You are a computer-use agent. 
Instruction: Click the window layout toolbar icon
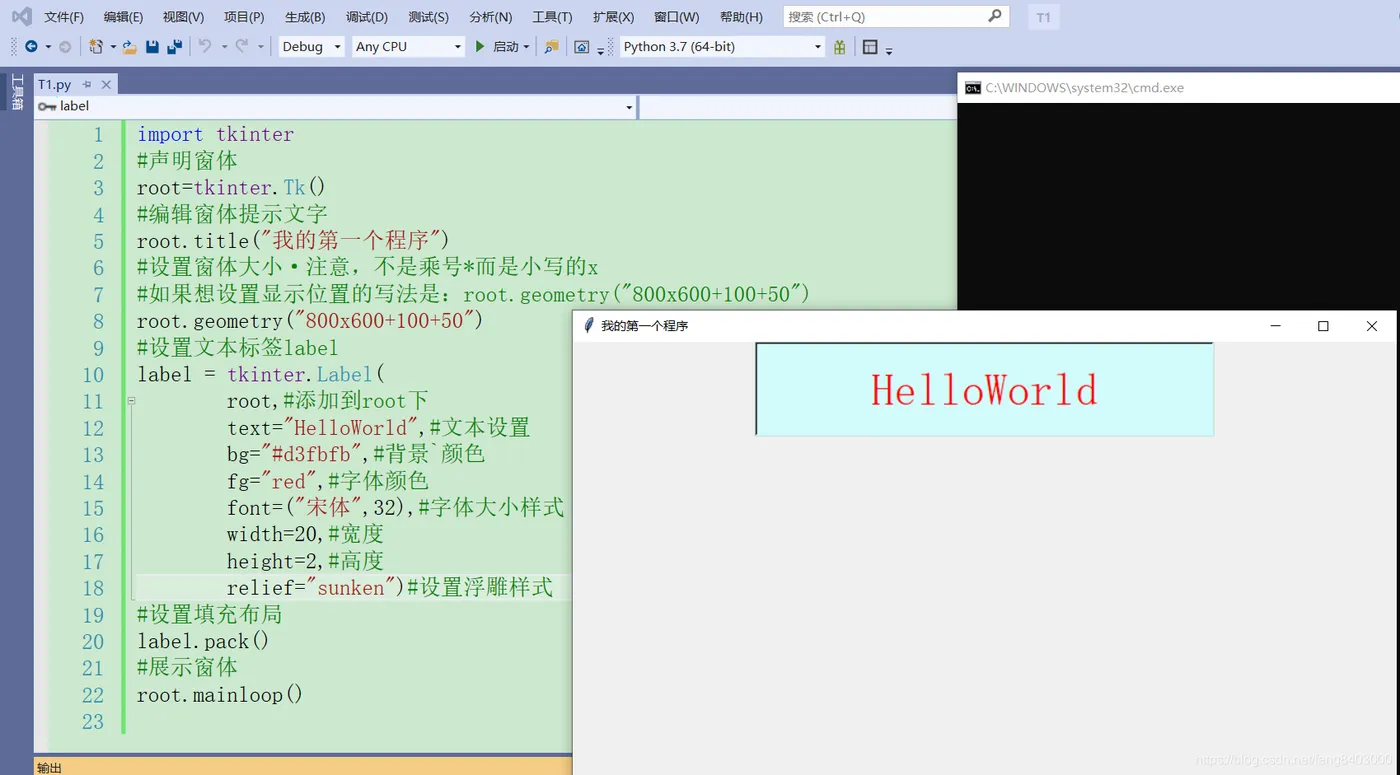(870, 47)
